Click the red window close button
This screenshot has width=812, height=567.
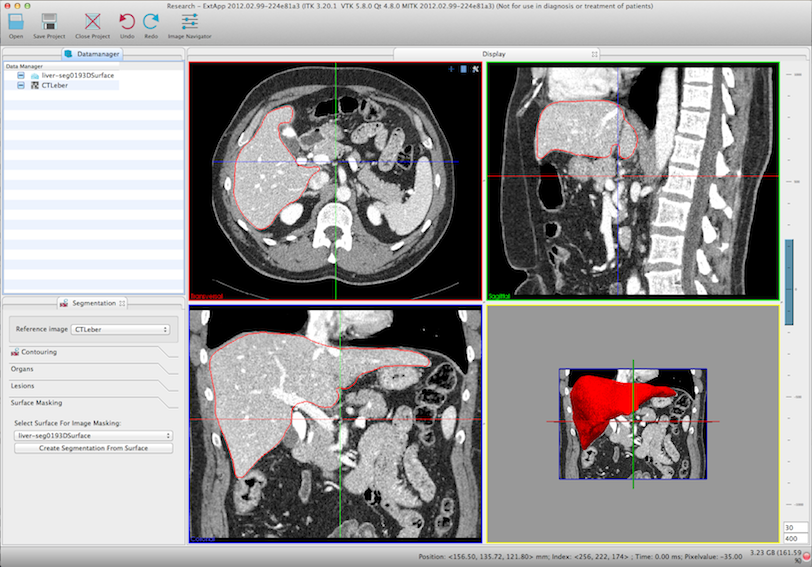7,6
